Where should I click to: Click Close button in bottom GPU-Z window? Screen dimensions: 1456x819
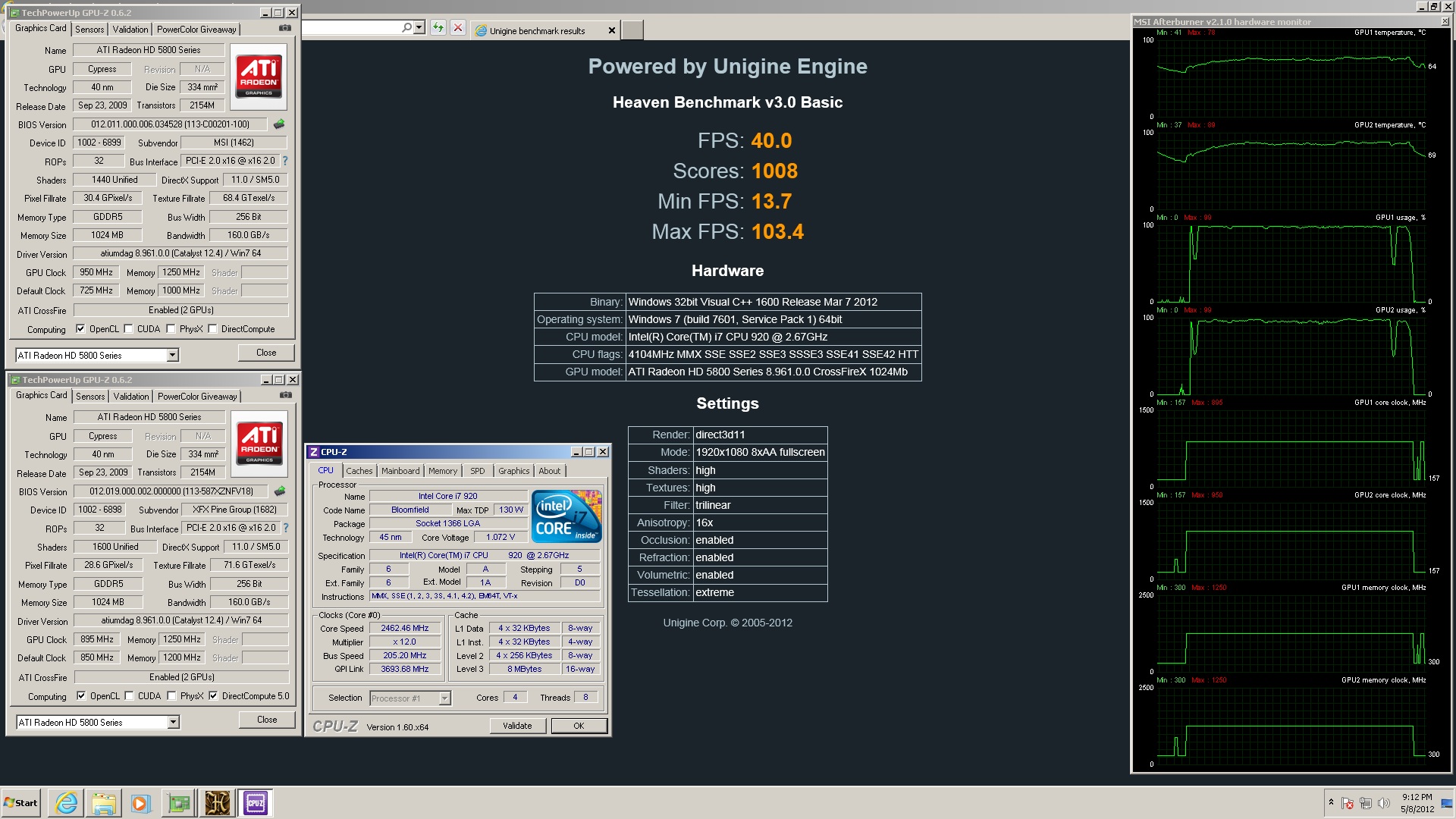(267, 720)
